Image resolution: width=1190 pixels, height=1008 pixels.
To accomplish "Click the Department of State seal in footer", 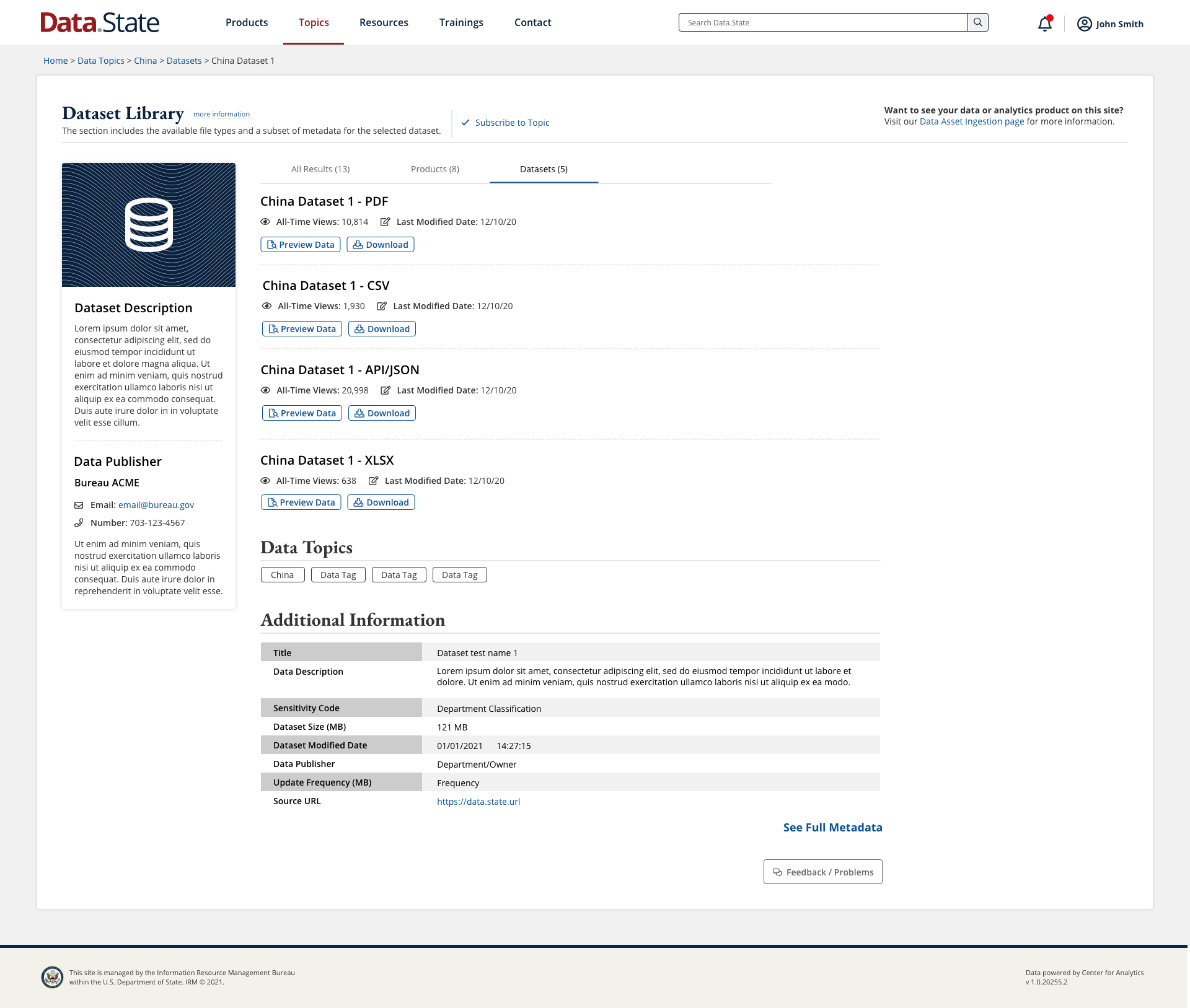I will tap(52, 974).
